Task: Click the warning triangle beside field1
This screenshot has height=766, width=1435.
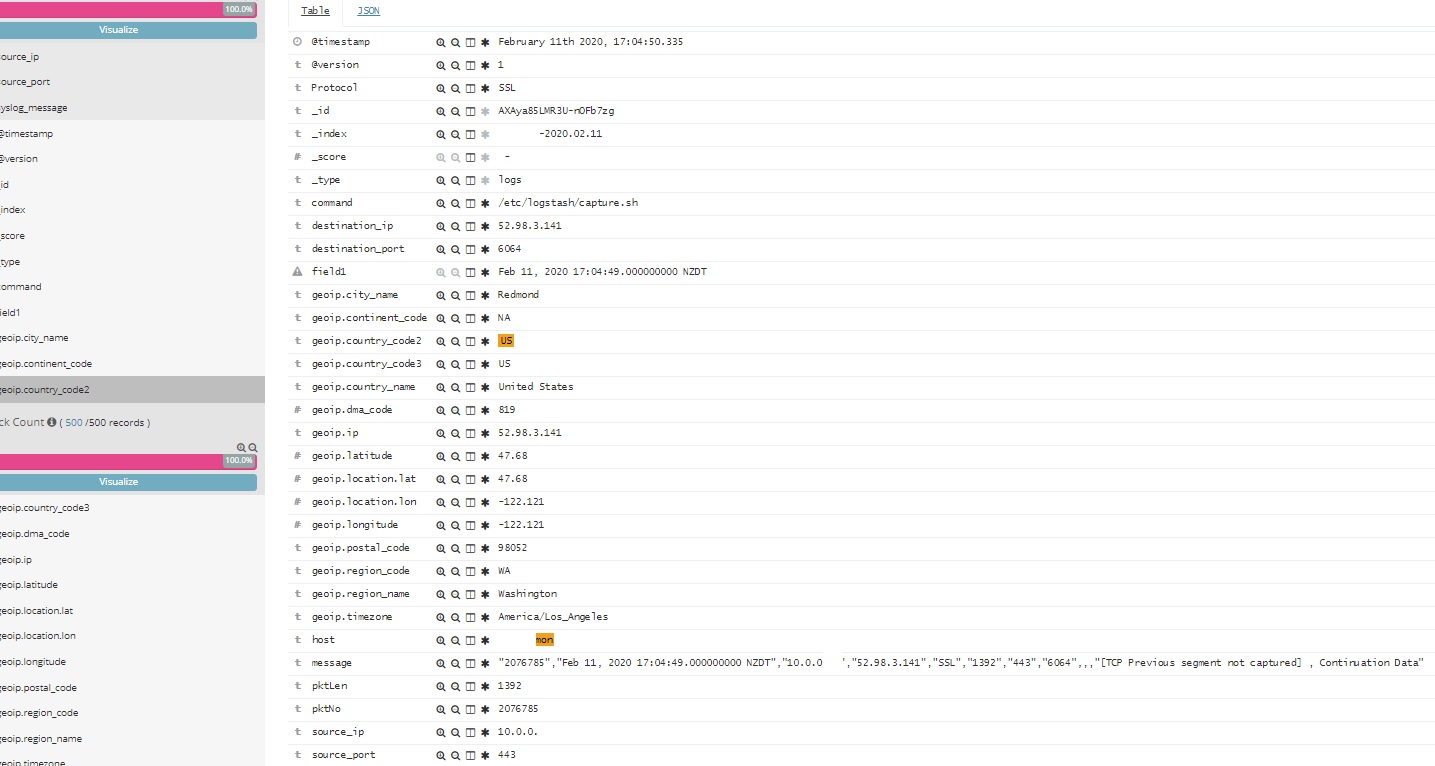Action: tap(297, 272)
